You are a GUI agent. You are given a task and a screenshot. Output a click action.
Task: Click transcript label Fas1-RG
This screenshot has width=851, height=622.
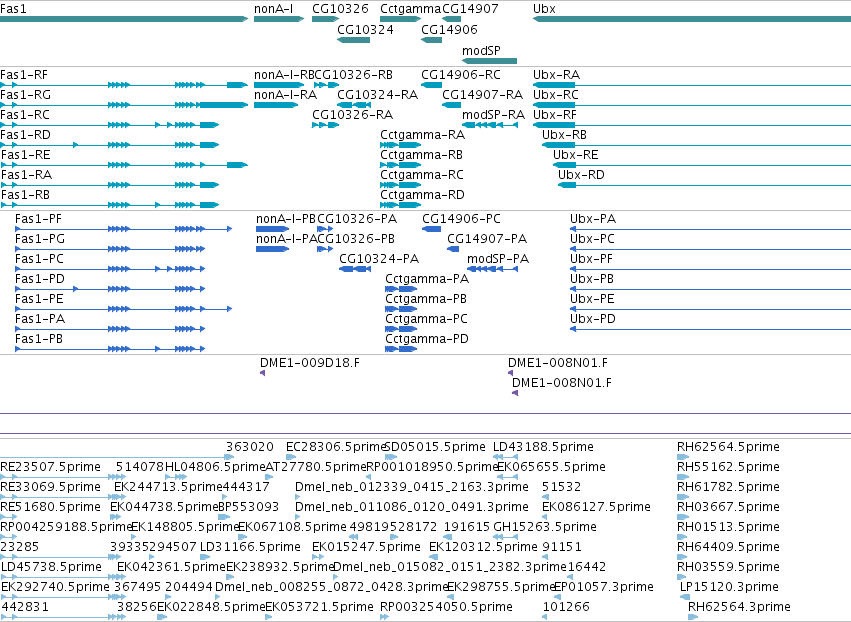(26, 94)
